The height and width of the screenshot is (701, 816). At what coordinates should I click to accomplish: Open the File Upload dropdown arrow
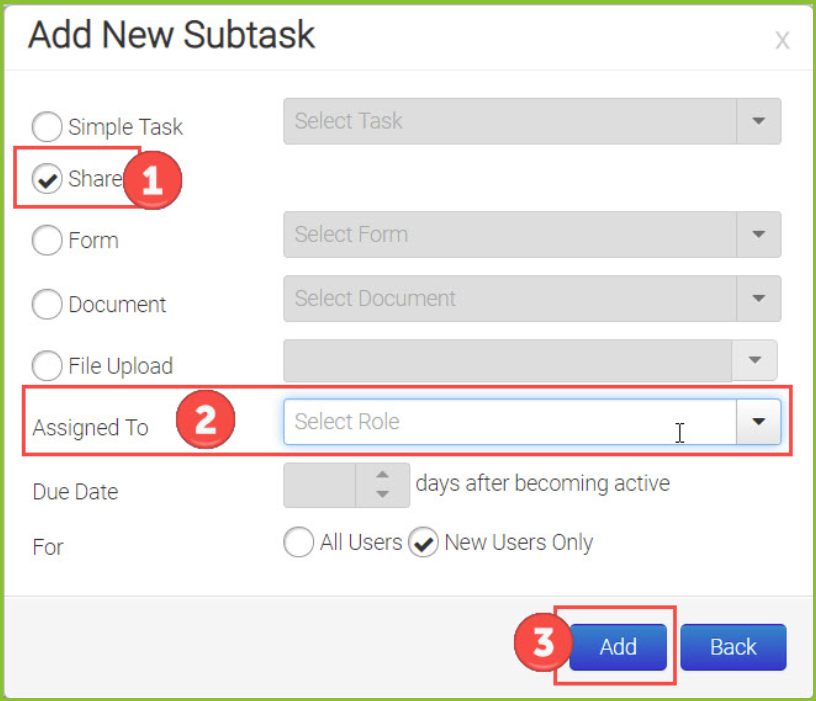pos(755,360)
